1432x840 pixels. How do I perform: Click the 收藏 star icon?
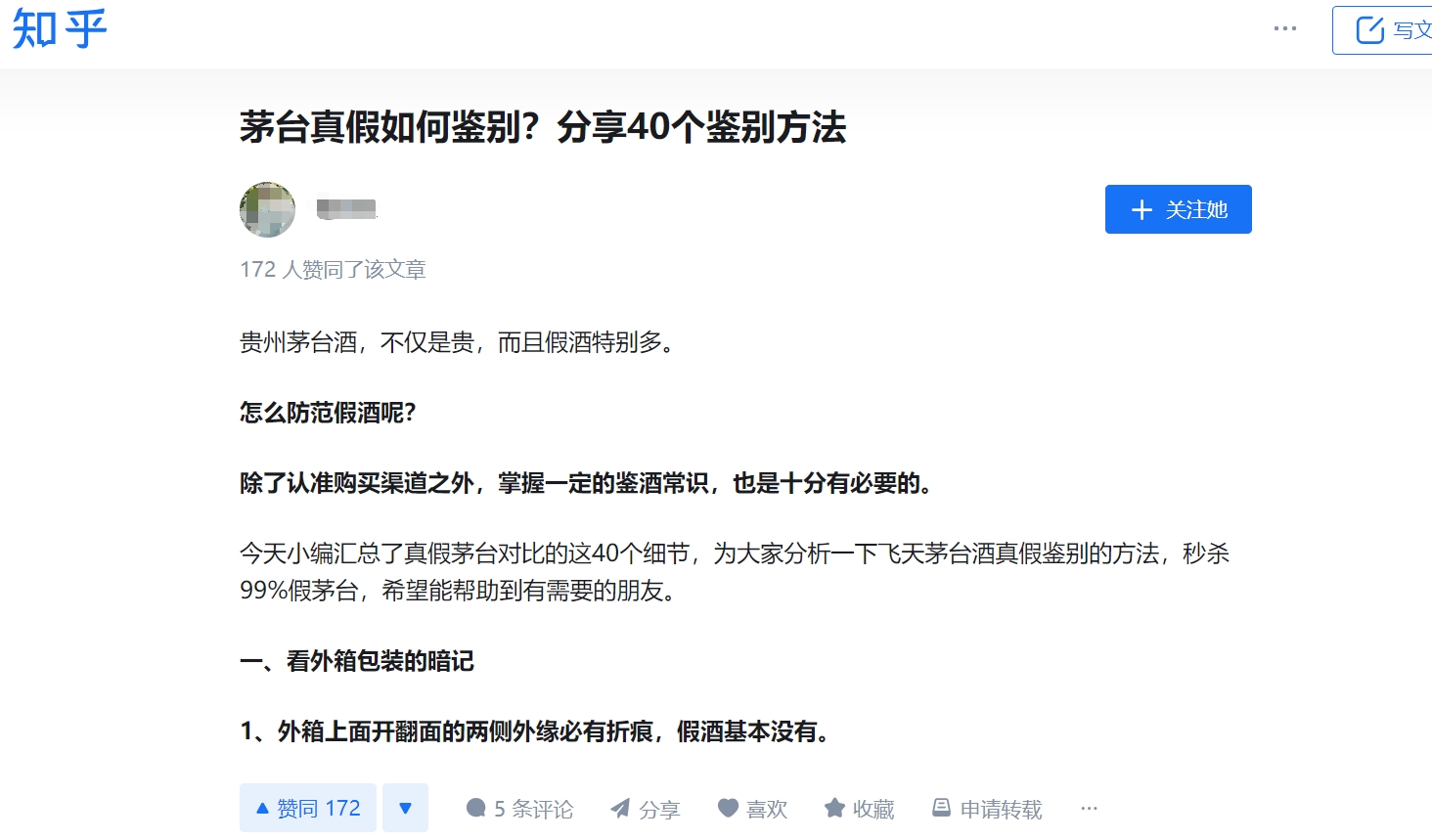tap(834, 808)
